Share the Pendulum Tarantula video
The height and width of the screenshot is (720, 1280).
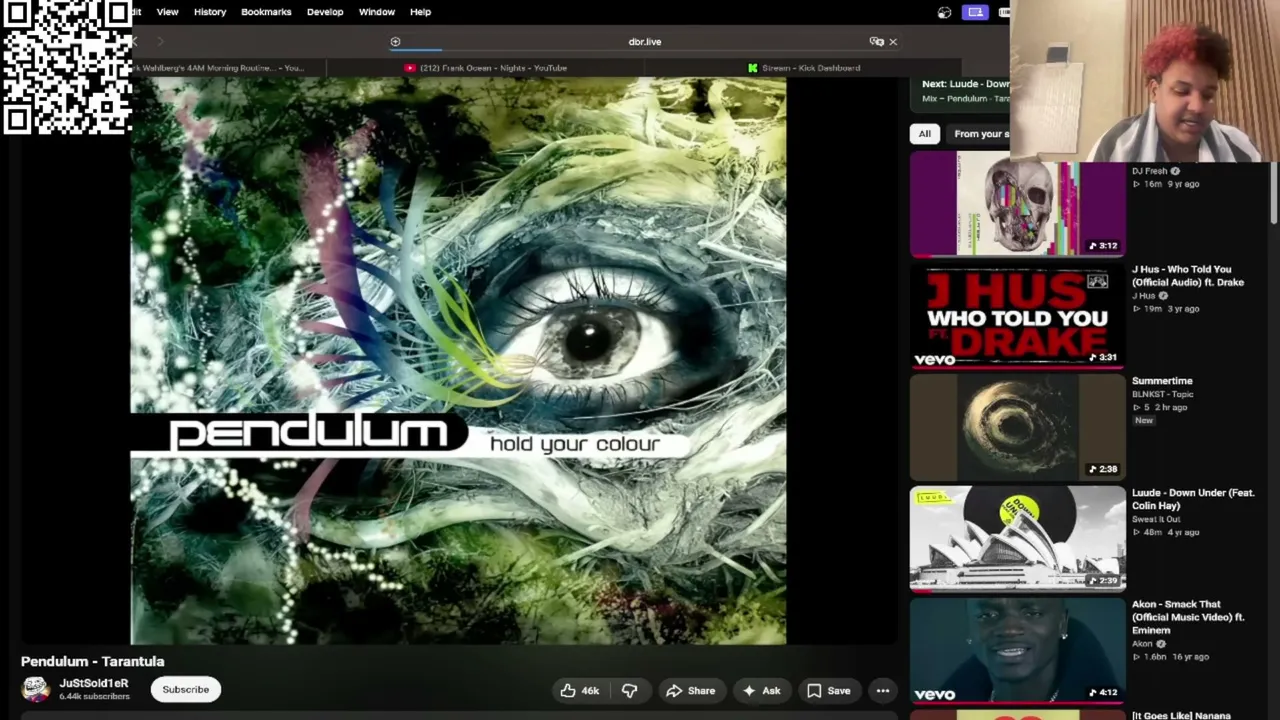pos(690,690)
